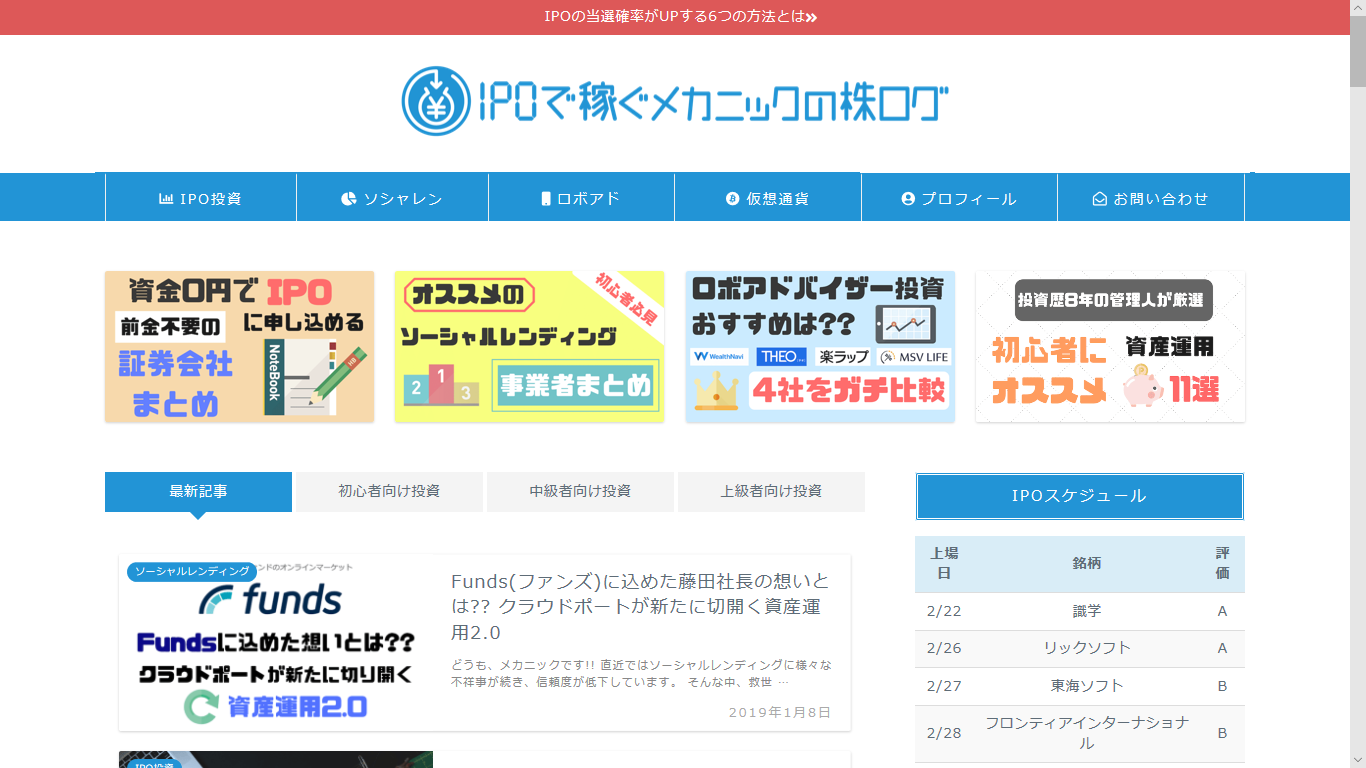
Task: Open the IPO投資 menu item
Action: click(201, 198)
